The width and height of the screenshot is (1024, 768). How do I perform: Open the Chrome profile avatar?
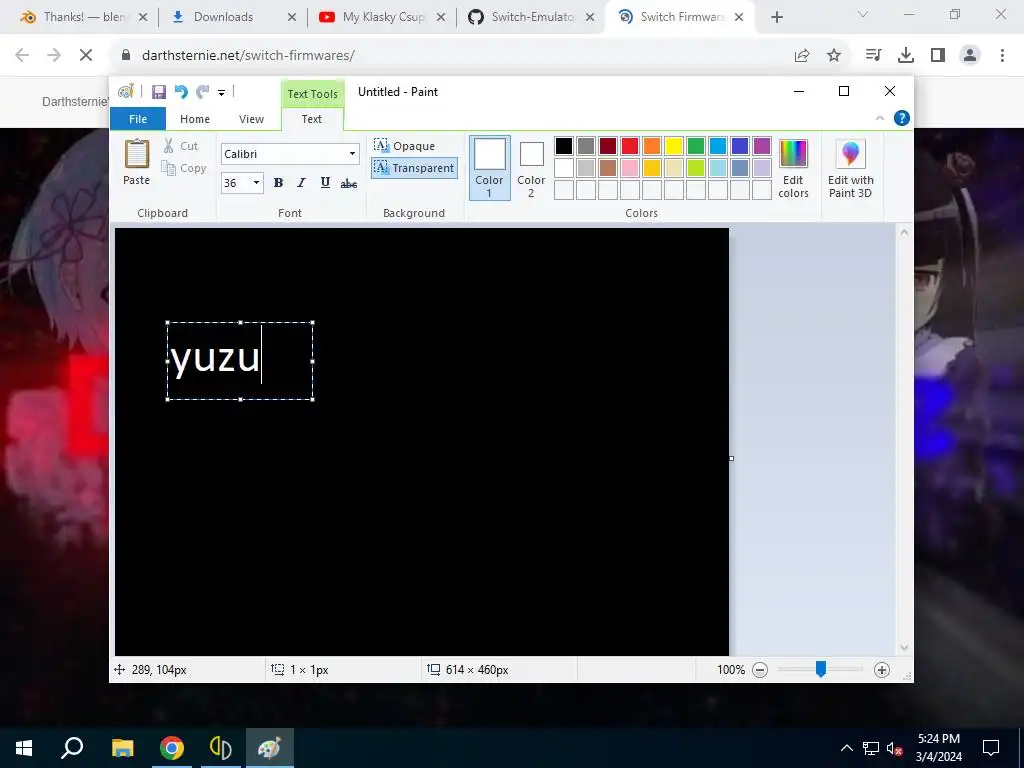[970, 56]
